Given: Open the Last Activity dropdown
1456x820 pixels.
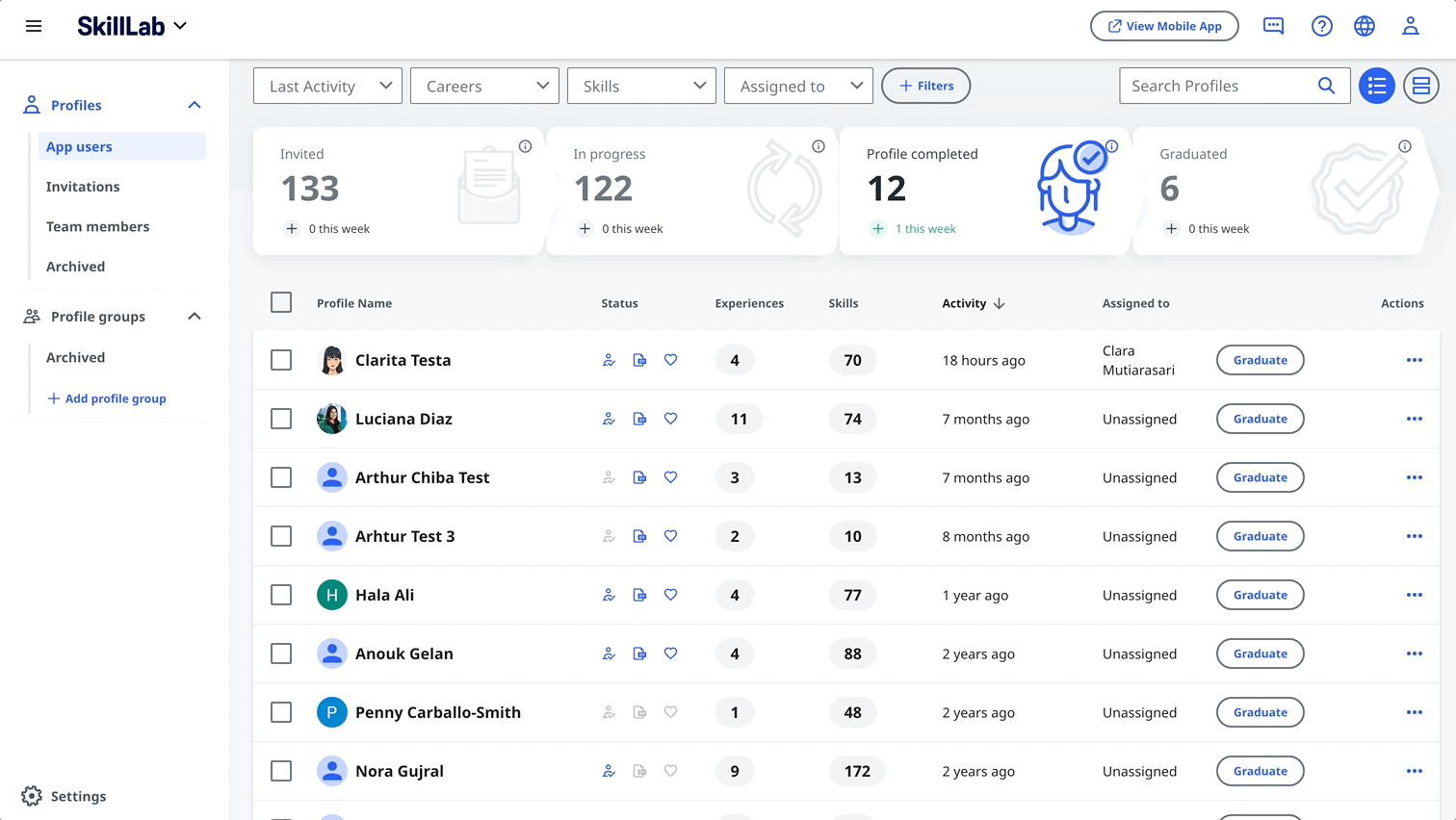Looking at the screenshot, I should (x=328, y=86).
